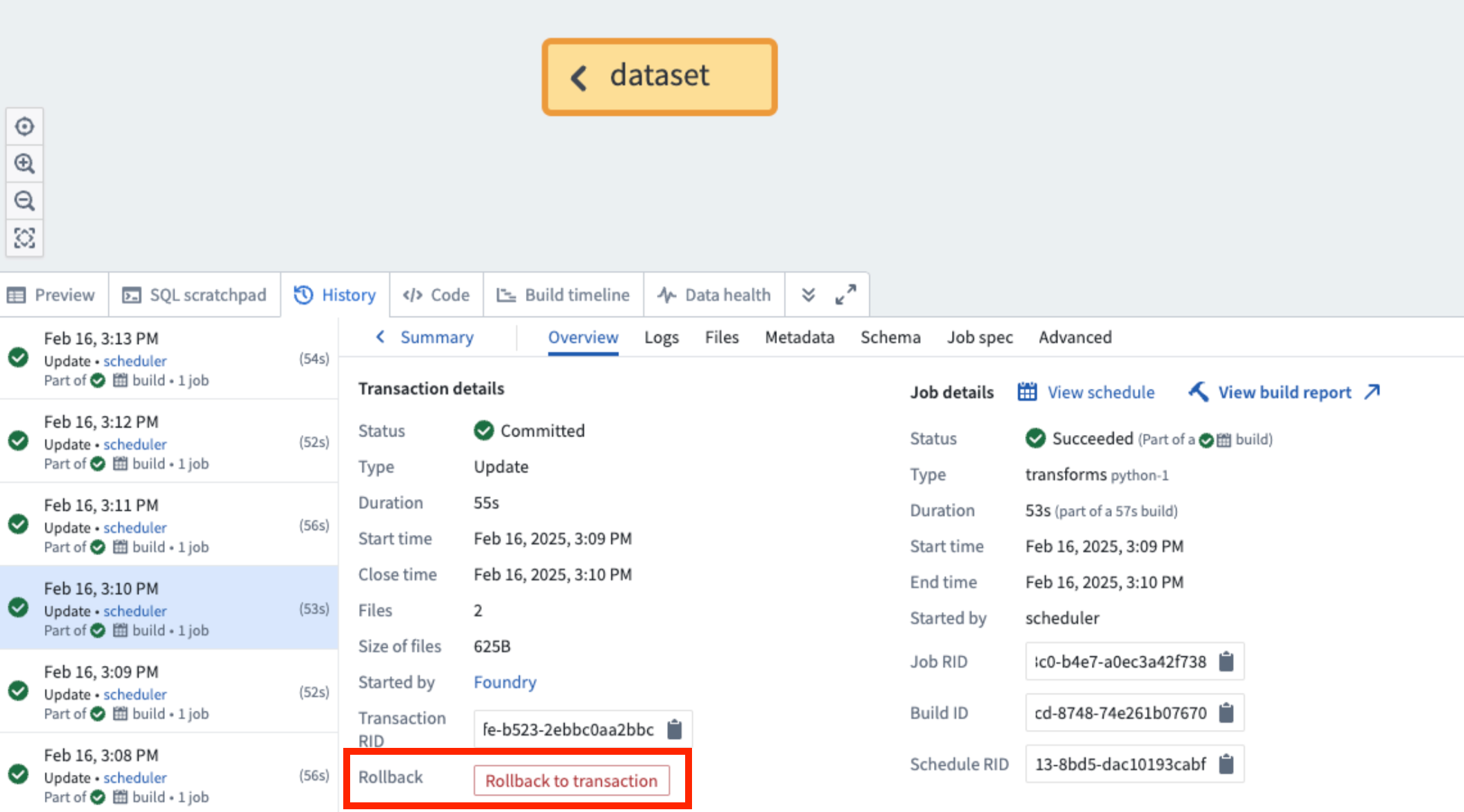This screenshot has width=1464, height=812.
Task: Copy the Transaction RID with clipboard icon
Action: 674,729
